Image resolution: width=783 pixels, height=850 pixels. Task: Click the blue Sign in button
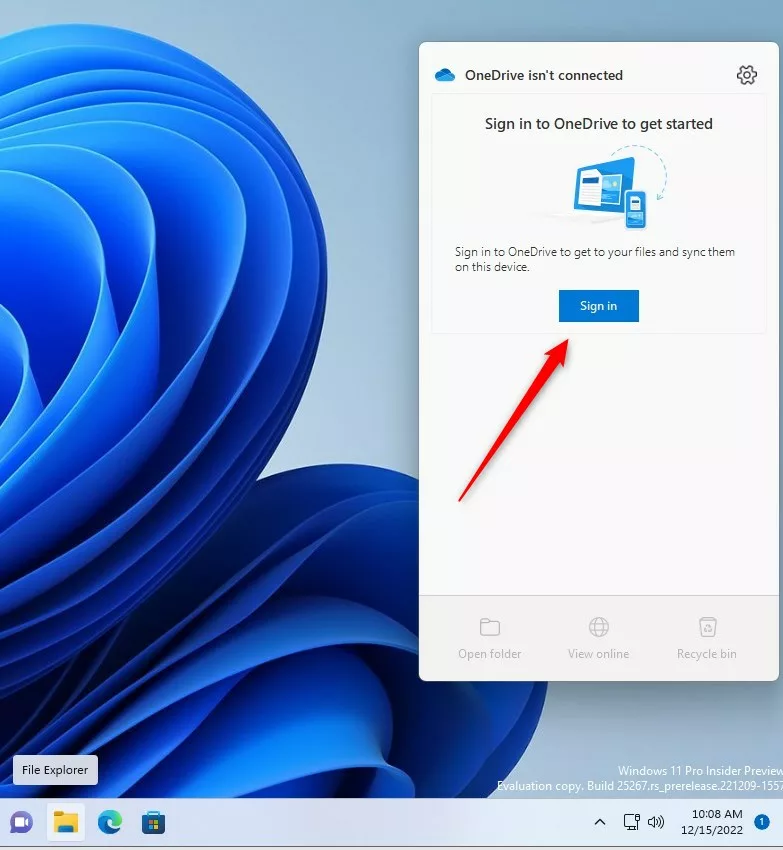(599, 306)
